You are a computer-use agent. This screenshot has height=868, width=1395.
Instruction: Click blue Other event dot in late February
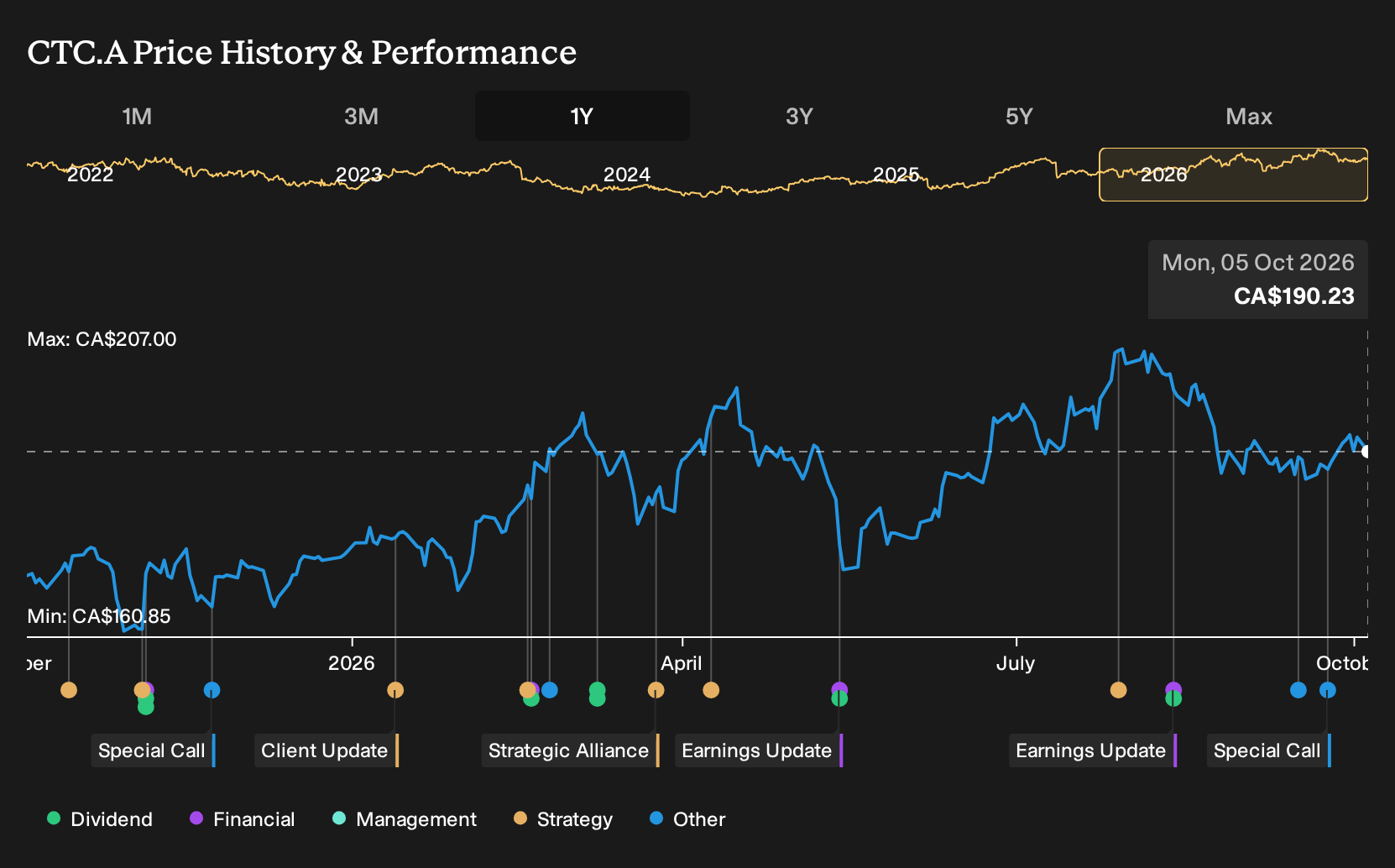pyautogui.click(x=550, y=690)
